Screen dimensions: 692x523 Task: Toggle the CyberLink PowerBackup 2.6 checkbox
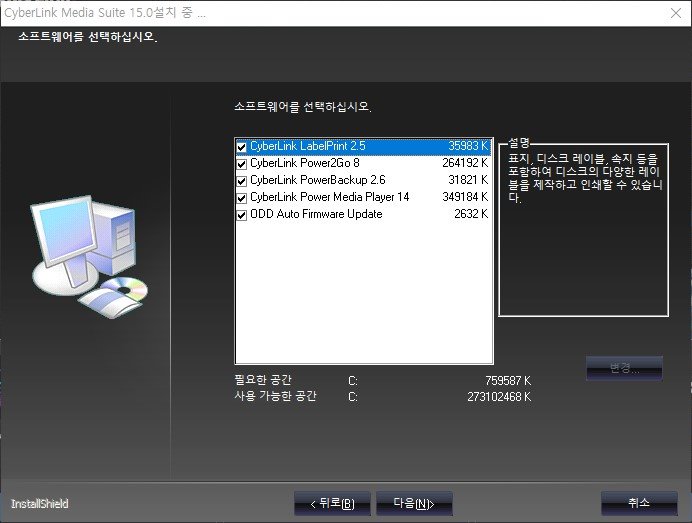point(241,181)
